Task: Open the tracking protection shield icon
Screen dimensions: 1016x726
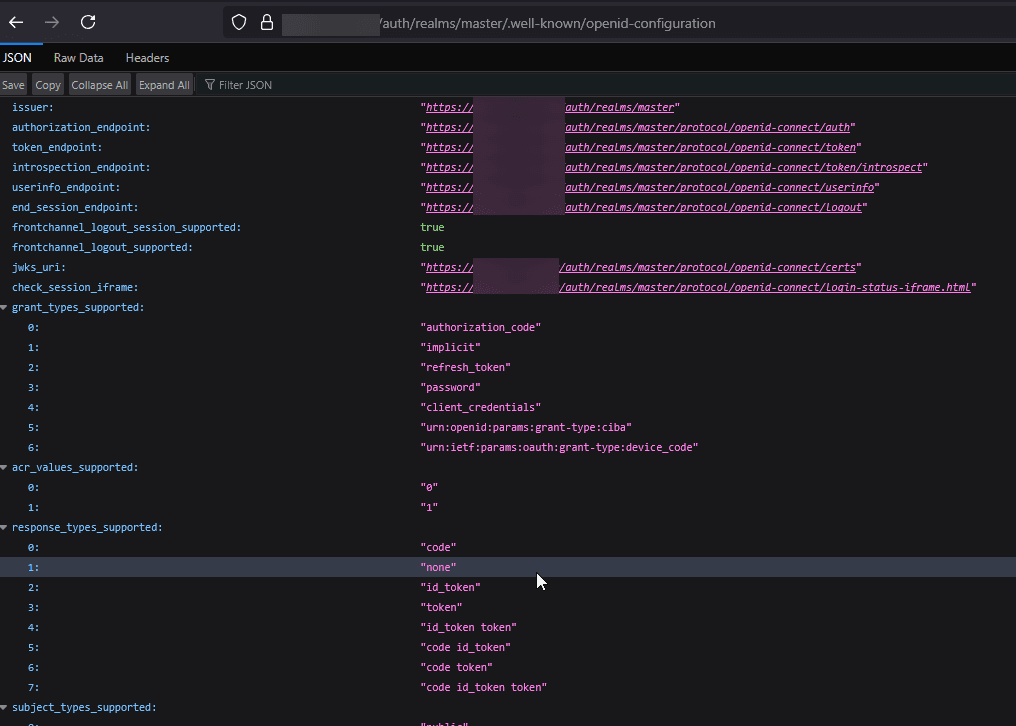Action: (239, 23)
